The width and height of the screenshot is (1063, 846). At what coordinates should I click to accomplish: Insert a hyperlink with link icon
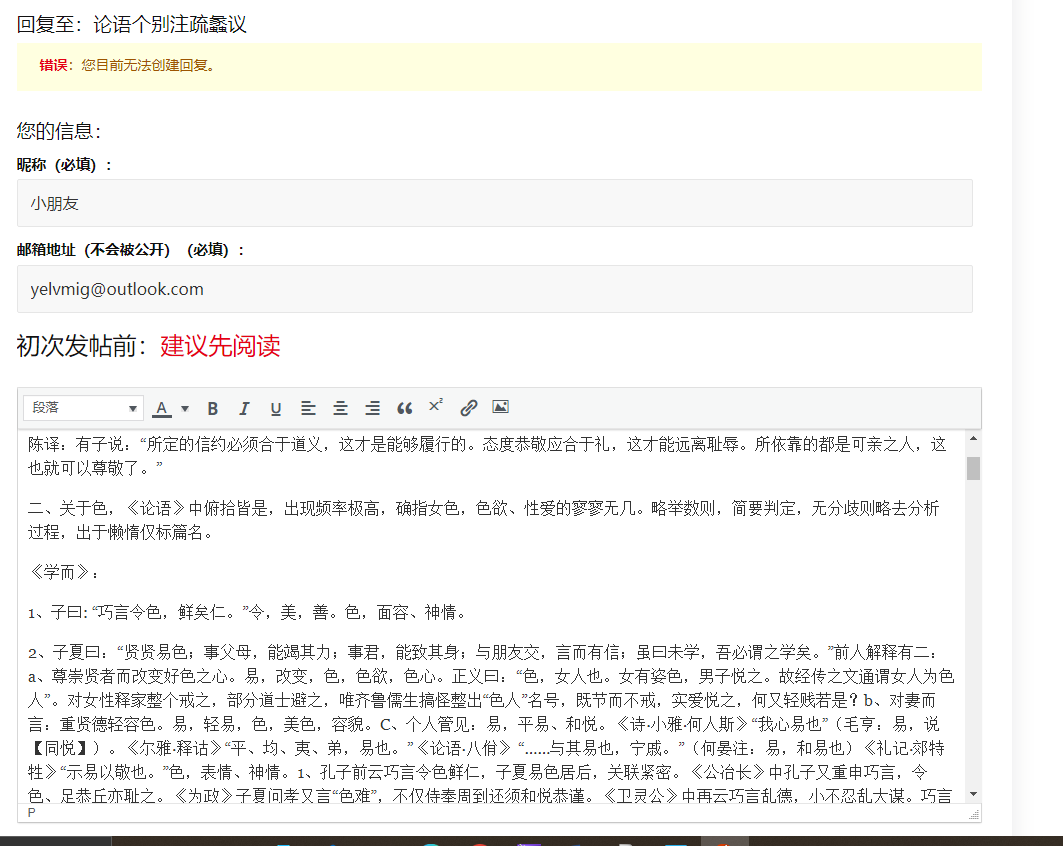click(468, 408)
